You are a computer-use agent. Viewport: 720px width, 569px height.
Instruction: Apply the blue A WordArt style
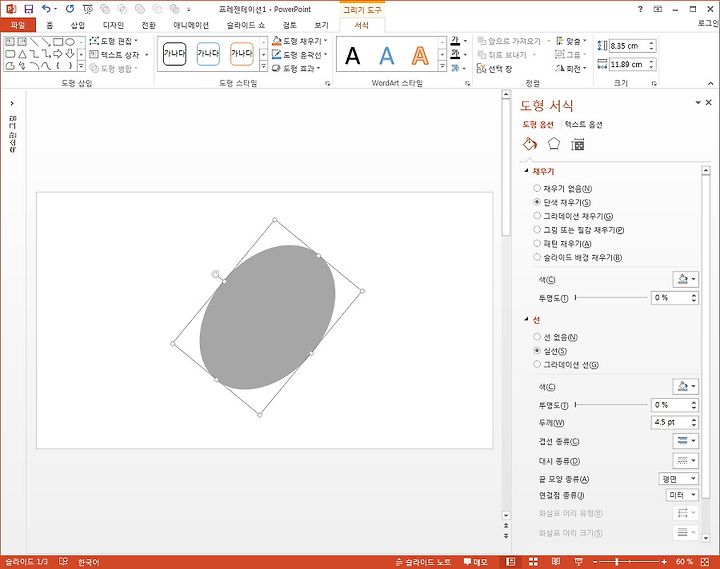click(387, 56)
